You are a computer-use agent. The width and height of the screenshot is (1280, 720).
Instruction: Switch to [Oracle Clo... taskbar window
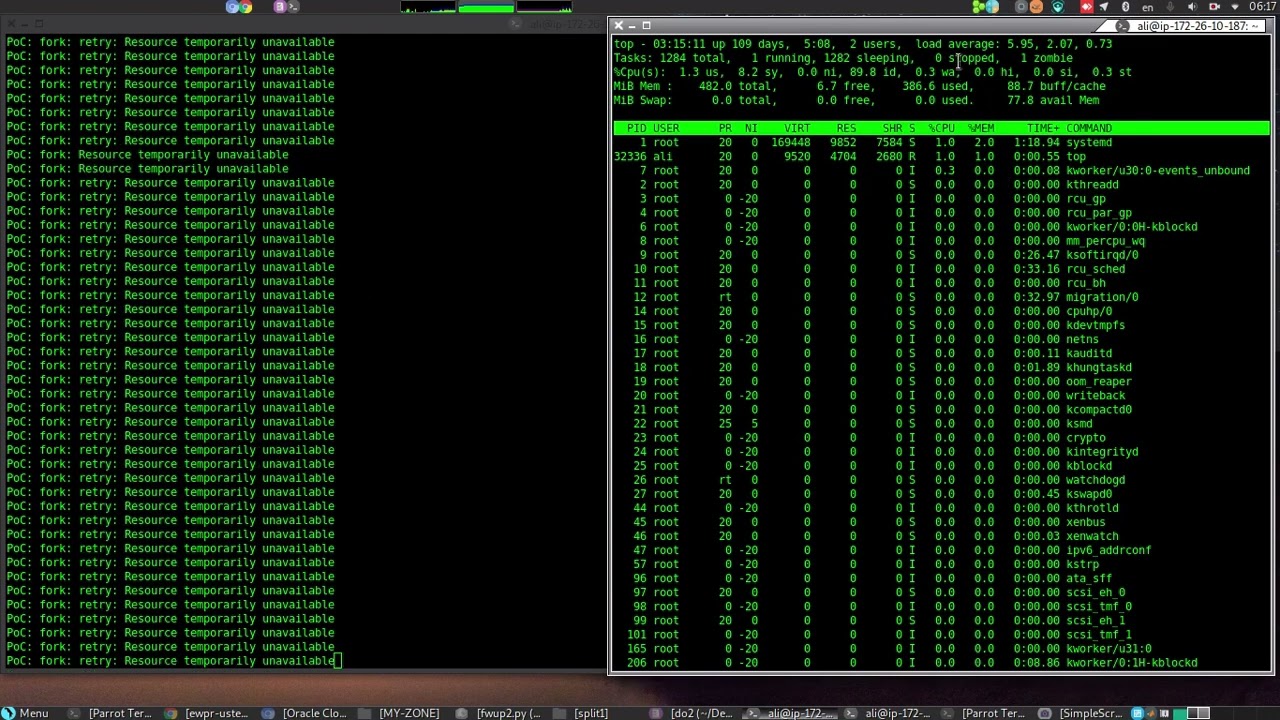304,713
